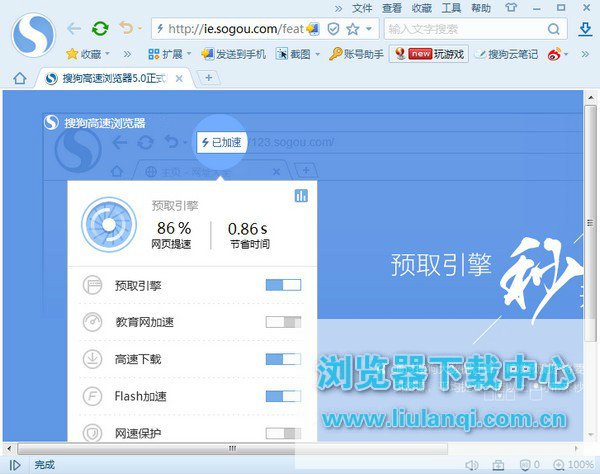
Task: Click the security shield icon in address bar
Action: [333, 29]
